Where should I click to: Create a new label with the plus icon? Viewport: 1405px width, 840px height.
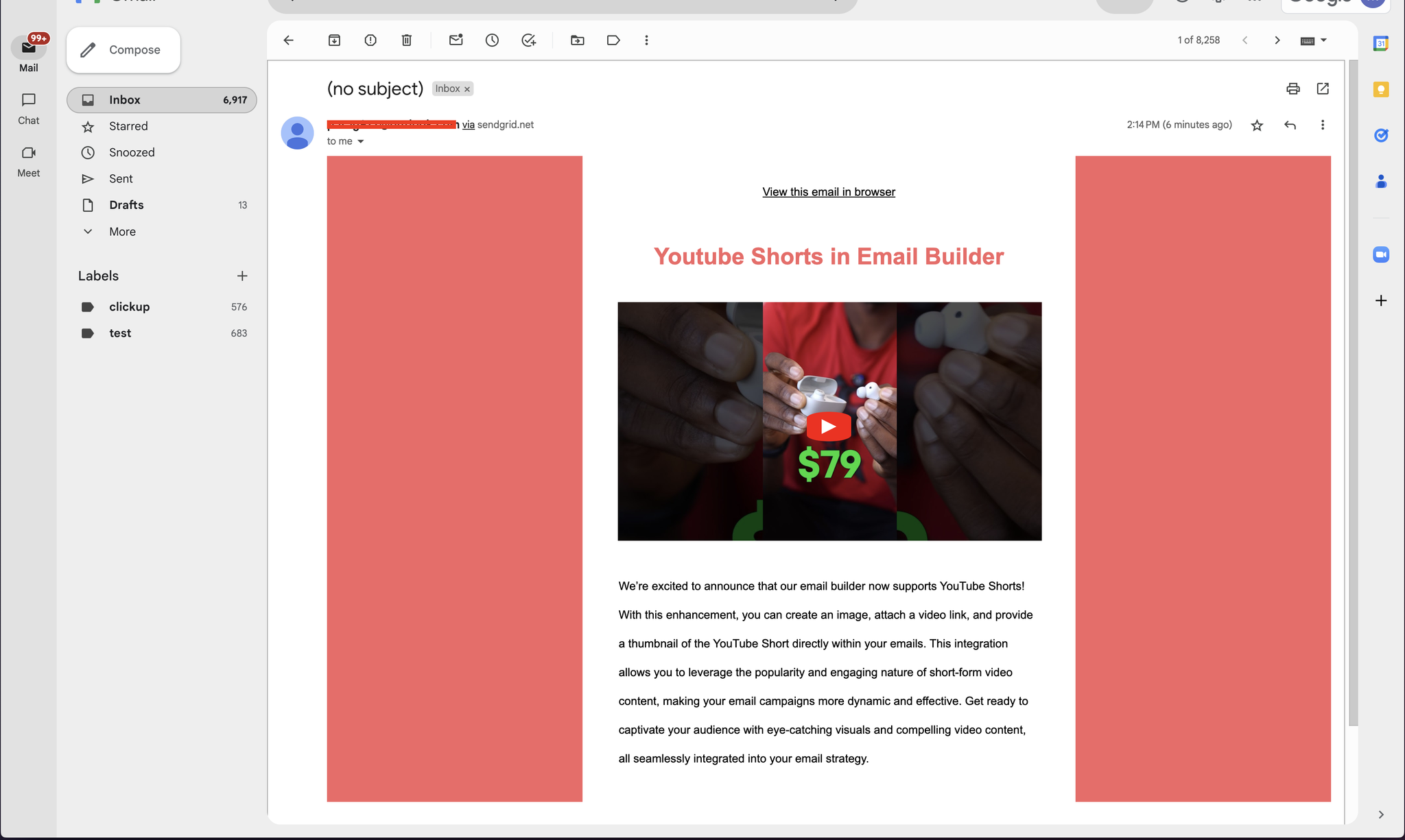tap(242, 276)
